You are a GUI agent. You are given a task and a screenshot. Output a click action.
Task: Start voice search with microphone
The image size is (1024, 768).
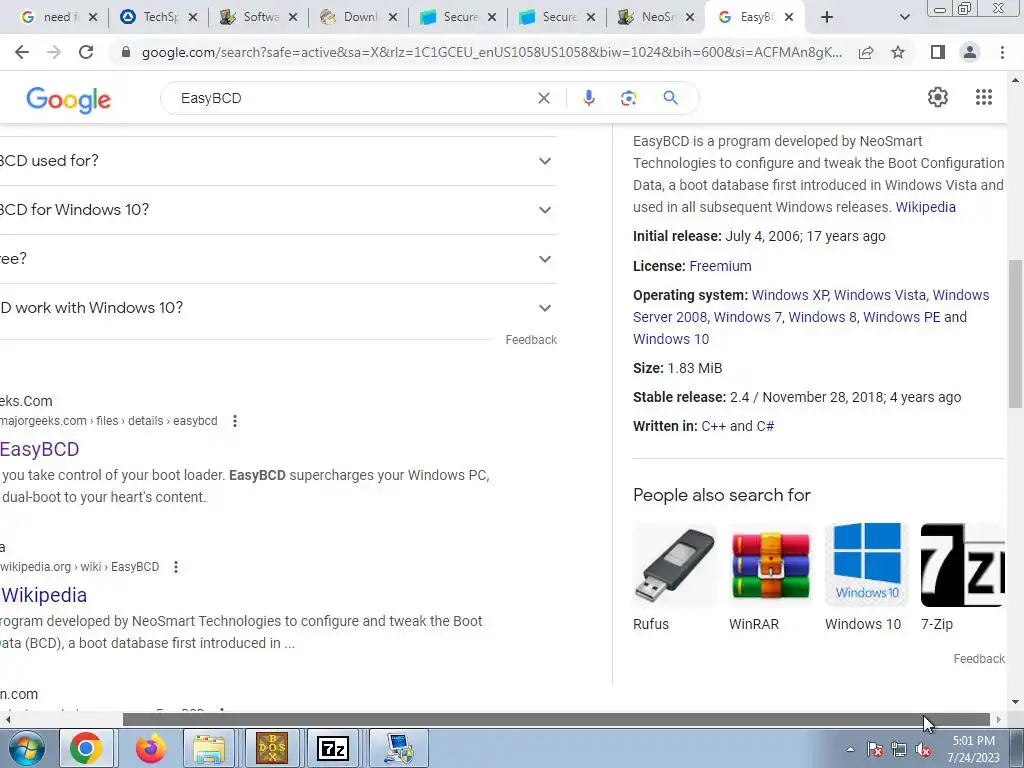click(588, 98)
